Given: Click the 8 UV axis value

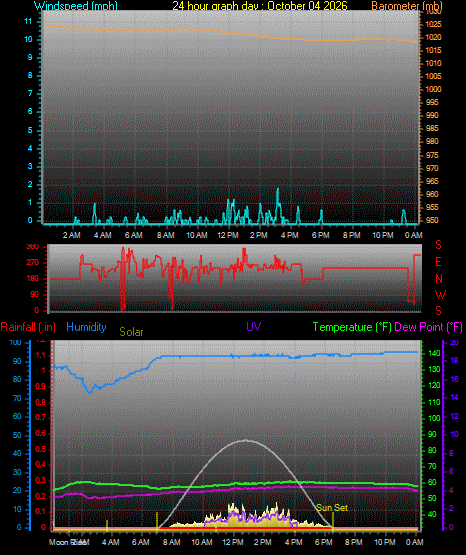Looking at the screenshot, I should click(451, 453).
